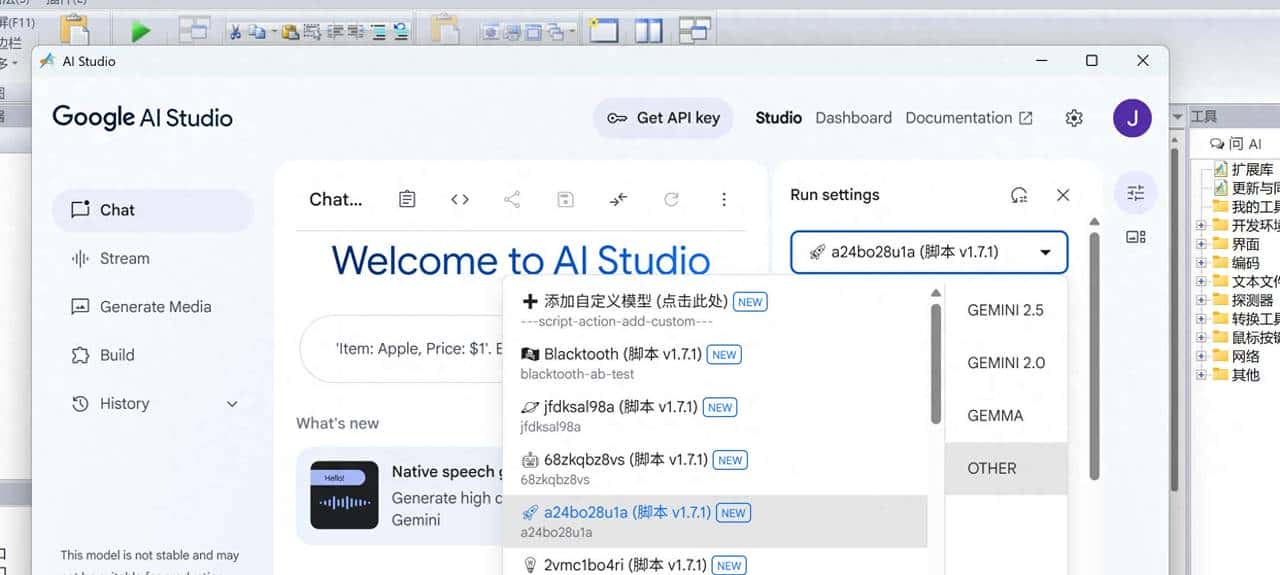
Task: Choose the OTHER model category
Action: click(1005, 468)
